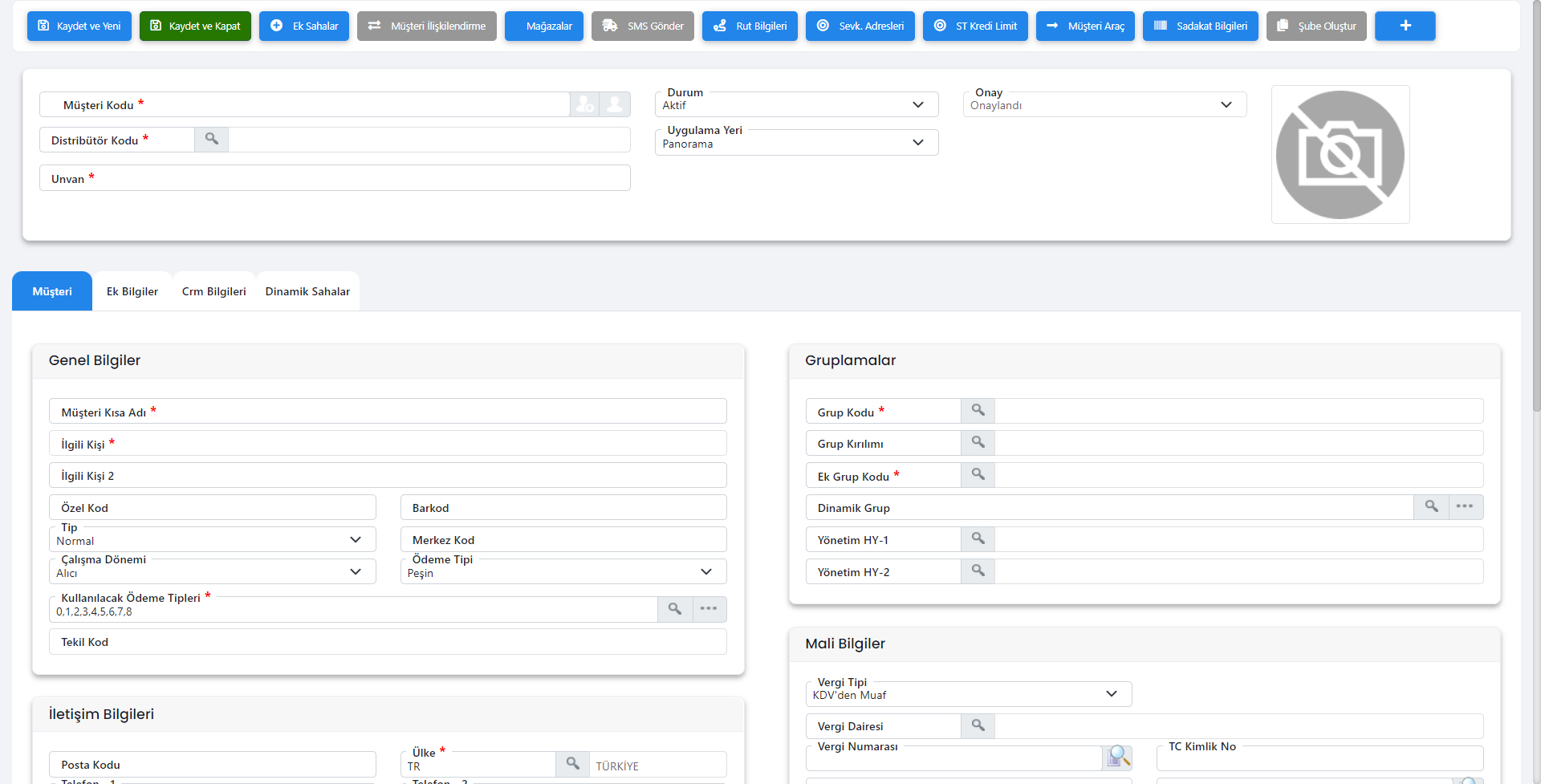Open Rut Bilgileri
The height and width of the screenshot is (784, 1541).
coord(750,26)
